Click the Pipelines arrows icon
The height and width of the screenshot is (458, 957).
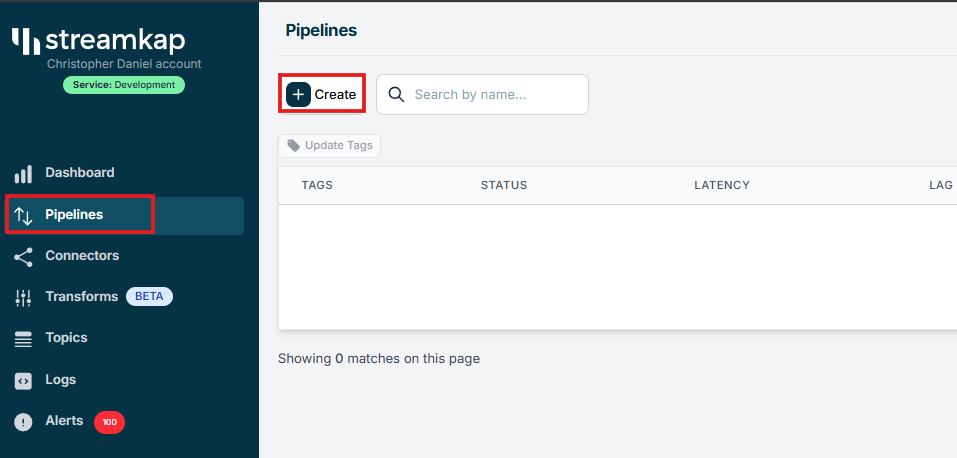pyautogui.click(x=23, y=215)
